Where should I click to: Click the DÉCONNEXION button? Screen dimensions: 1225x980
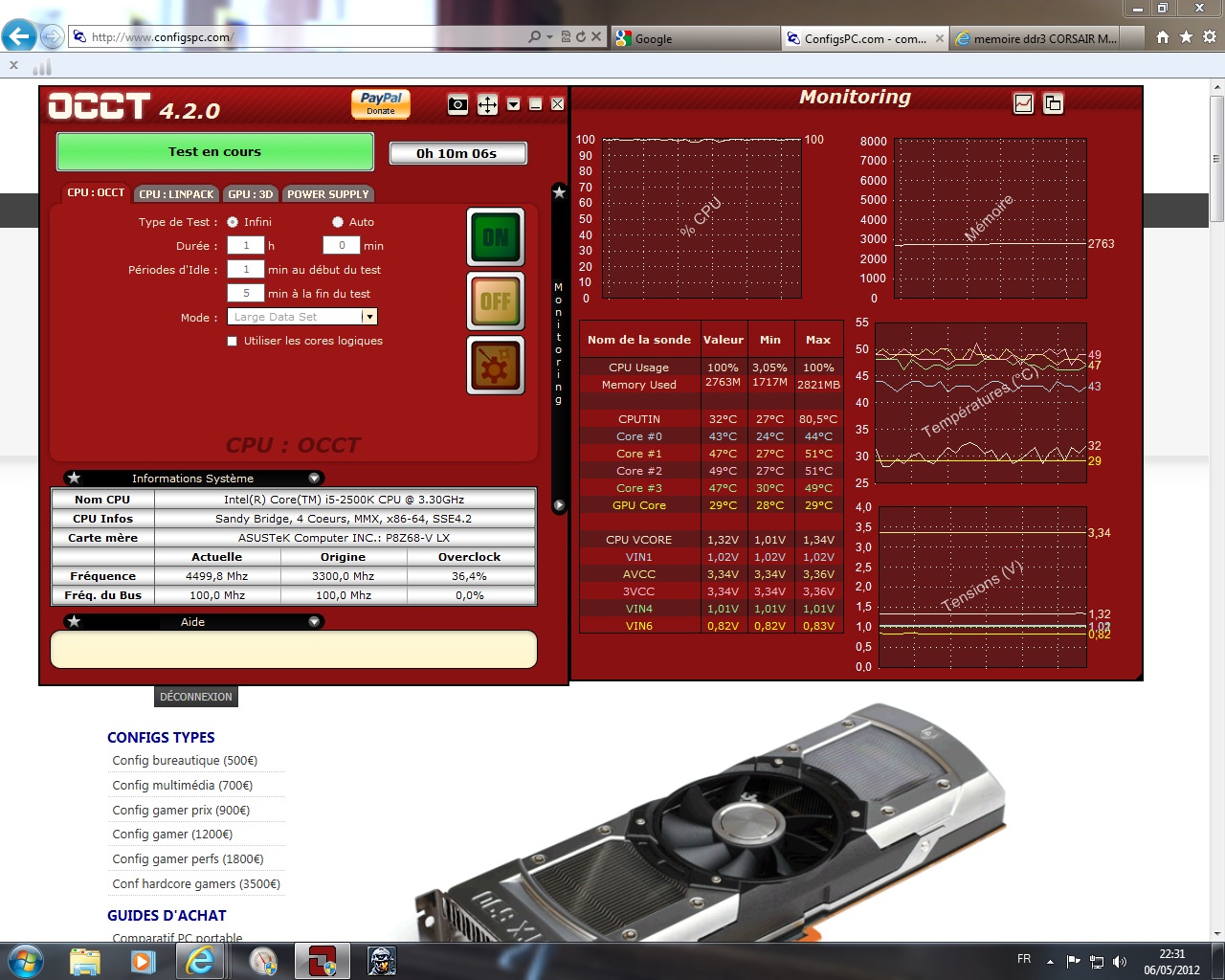tap(196, 697)
